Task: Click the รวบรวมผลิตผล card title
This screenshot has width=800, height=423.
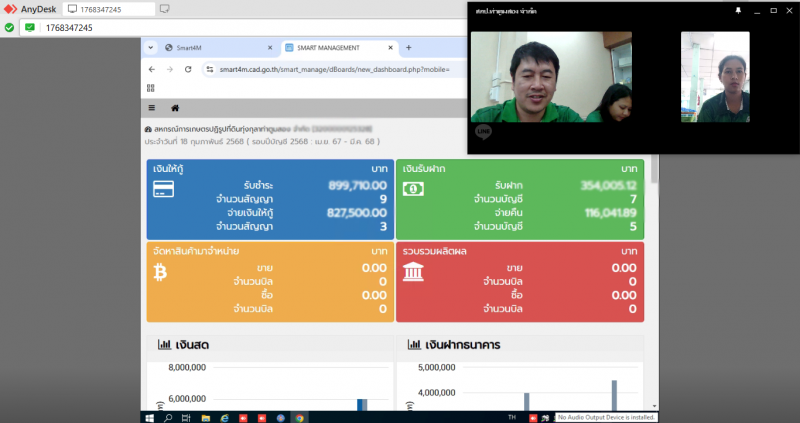Action: tap(434, 251)
